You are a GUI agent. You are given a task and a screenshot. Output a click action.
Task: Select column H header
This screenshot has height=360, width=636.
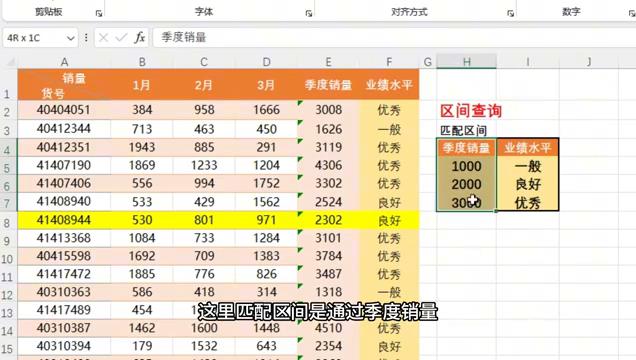466,62
